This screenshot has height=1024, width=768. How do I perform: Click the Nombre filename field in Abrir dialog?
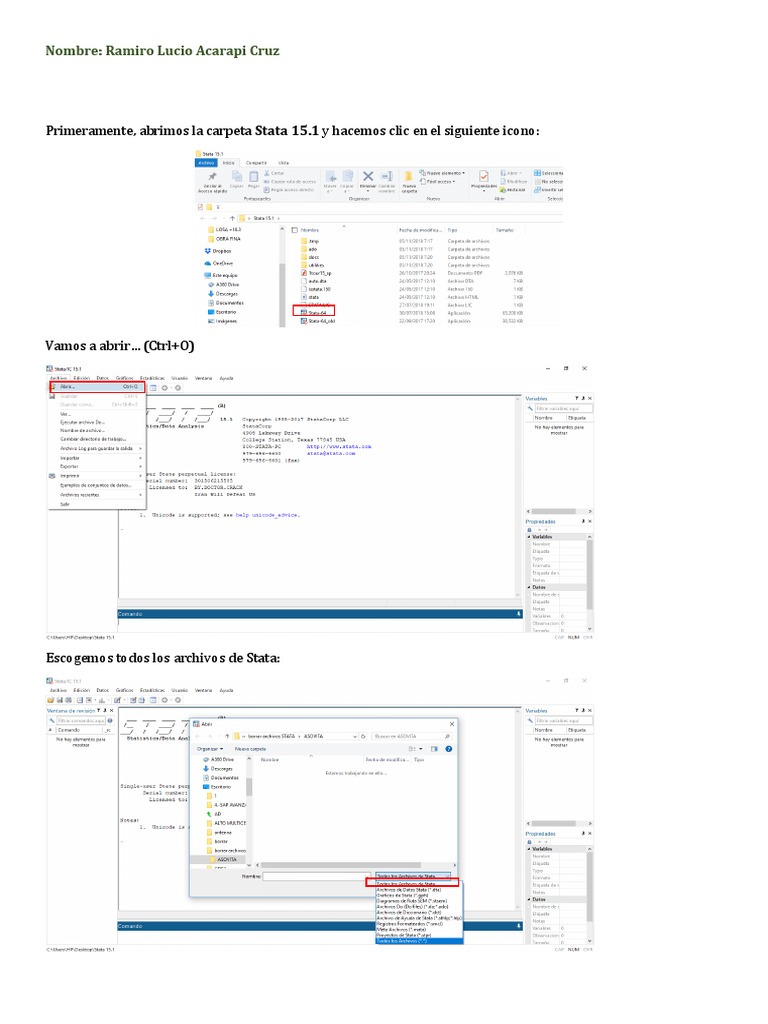tap(317, 876)
